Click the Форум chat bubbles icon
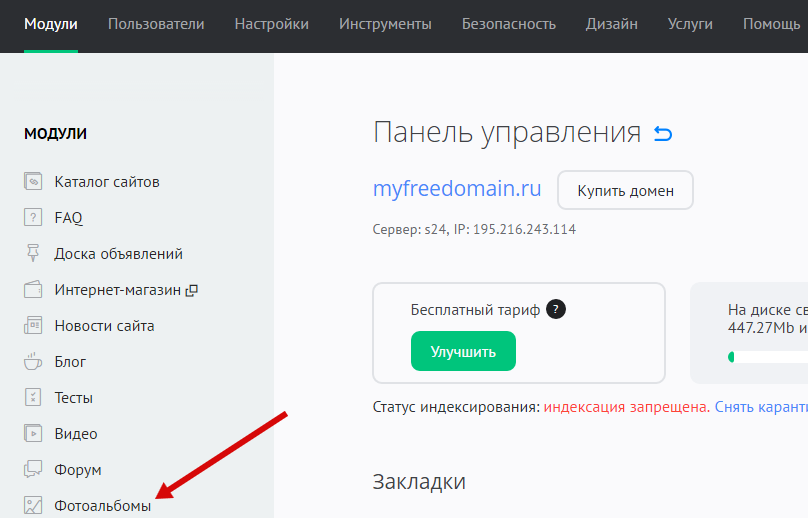 pos(34,470)
